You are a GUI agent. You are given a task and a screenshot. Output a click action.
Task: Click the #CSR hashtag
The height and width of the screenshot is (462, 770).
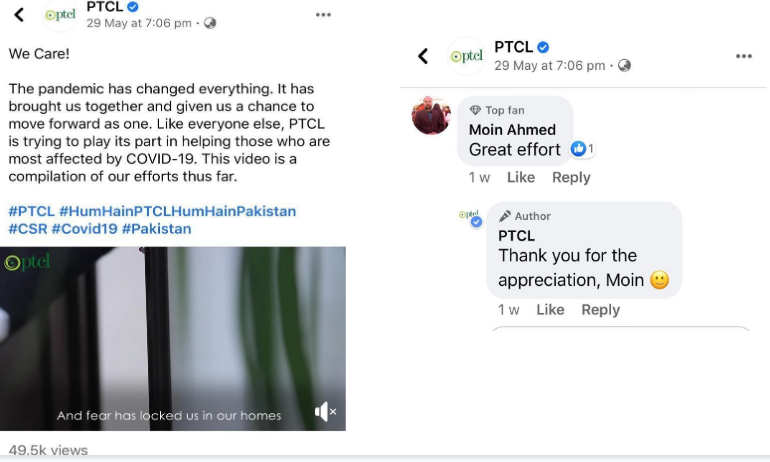point(27,229)
